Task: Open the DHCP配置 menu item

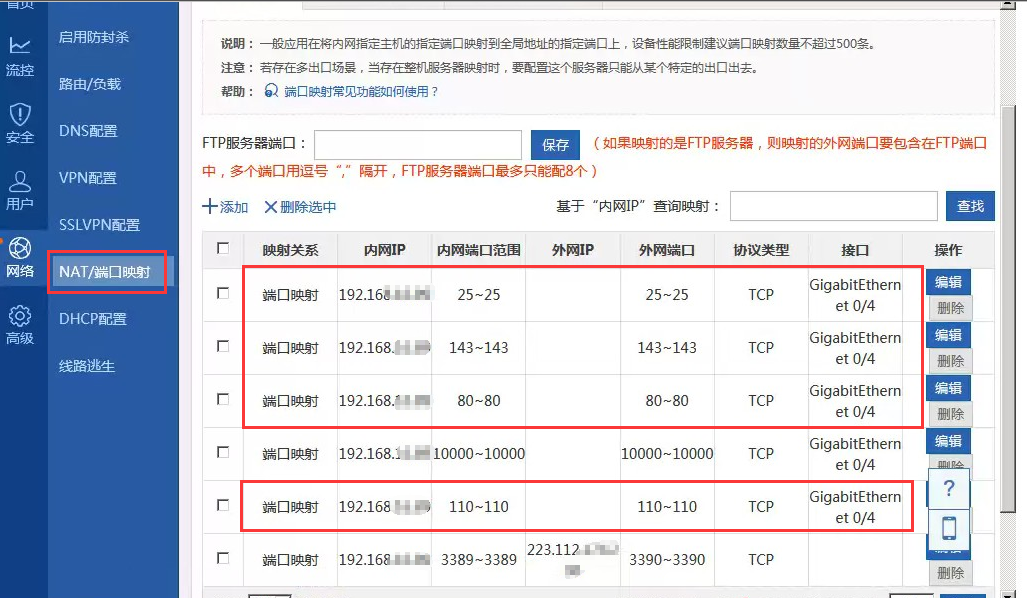Action: click(x=93, y=319)
